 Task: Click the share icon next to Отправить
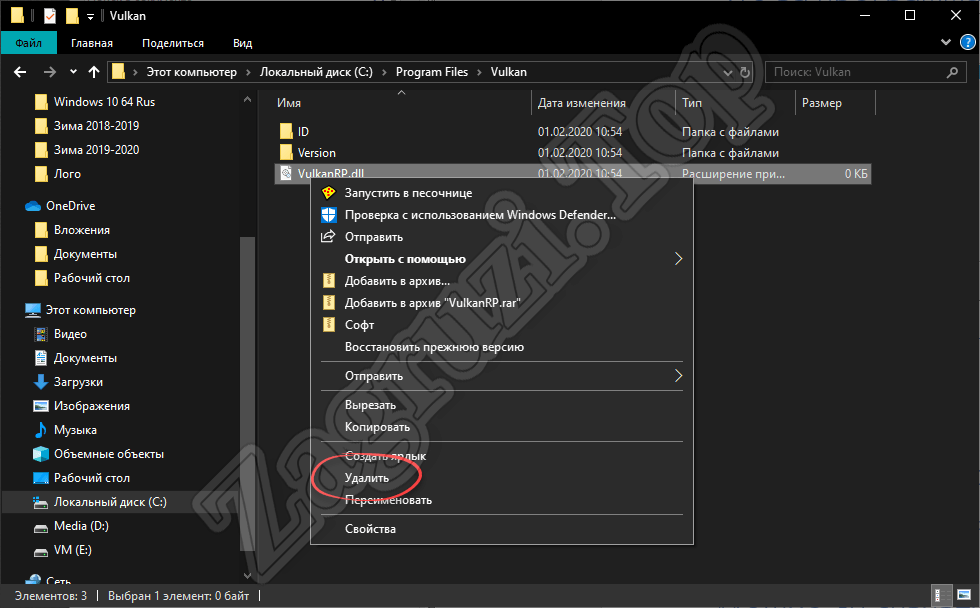(x=327, y=237)
